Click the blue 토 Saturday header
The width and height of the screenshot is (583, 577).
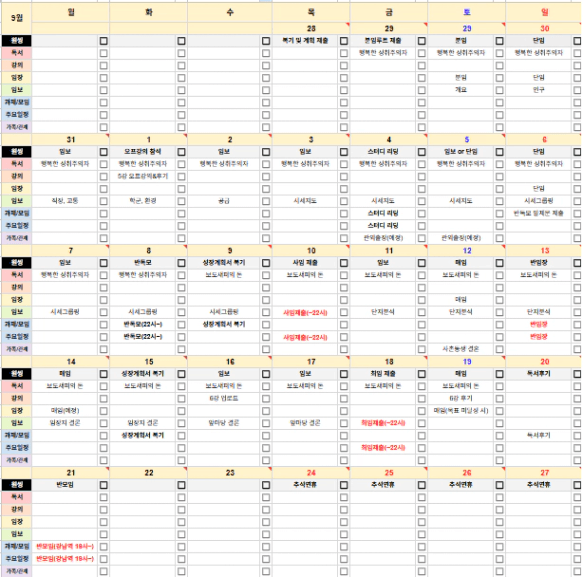point(467,12)
